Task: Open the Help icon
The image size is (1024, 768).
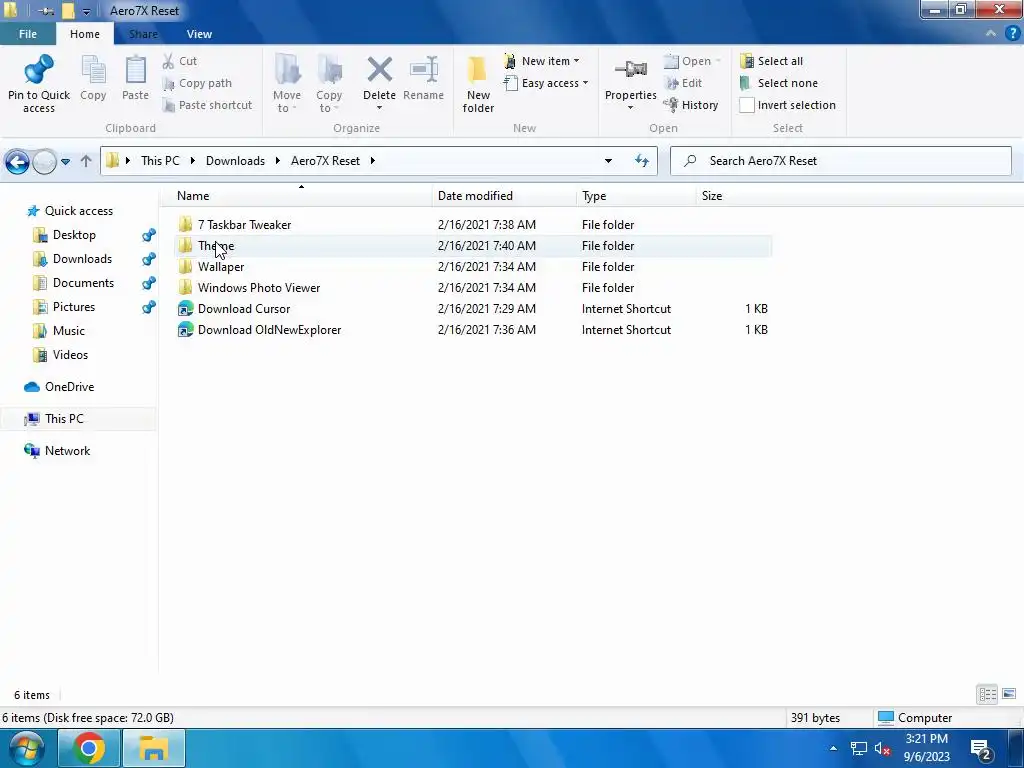Action: [x=1012, y=33]
